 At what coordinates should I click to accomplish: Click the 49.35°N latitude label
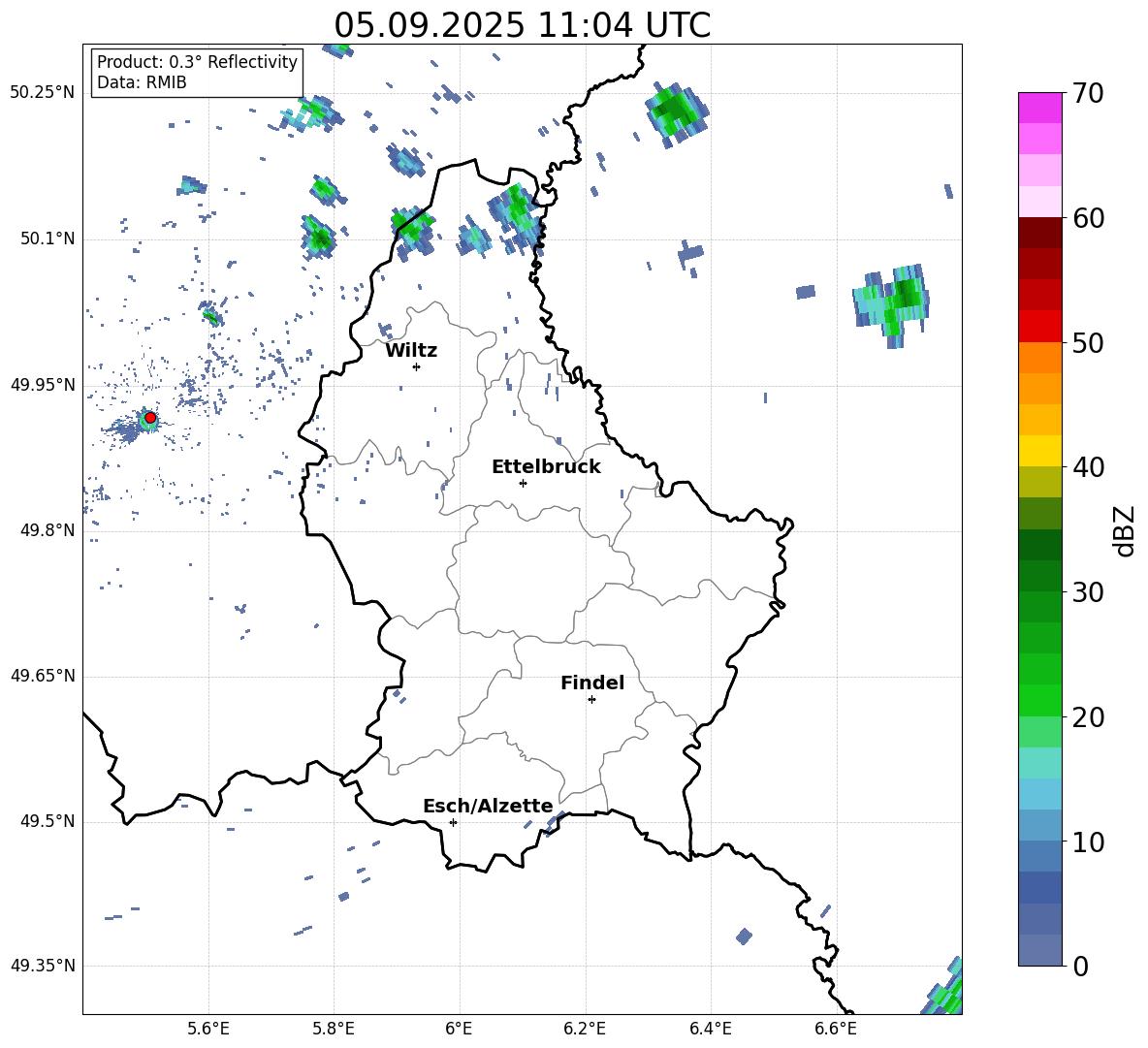[x=43, y=966]
